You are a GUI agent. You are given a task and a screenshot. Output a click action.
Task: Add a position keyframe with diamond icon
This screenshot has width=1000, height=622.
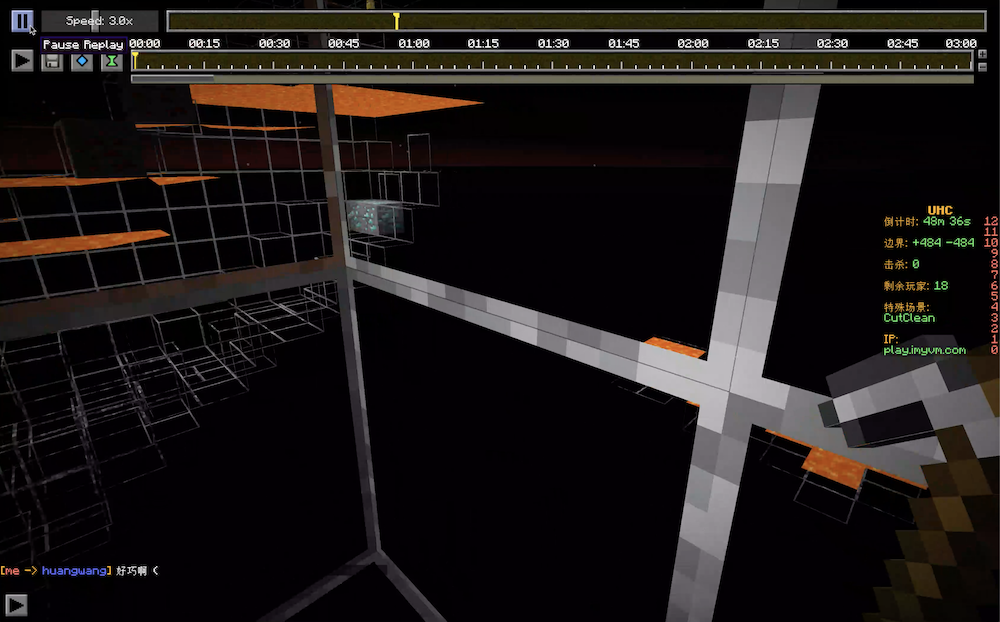[82, 61]
